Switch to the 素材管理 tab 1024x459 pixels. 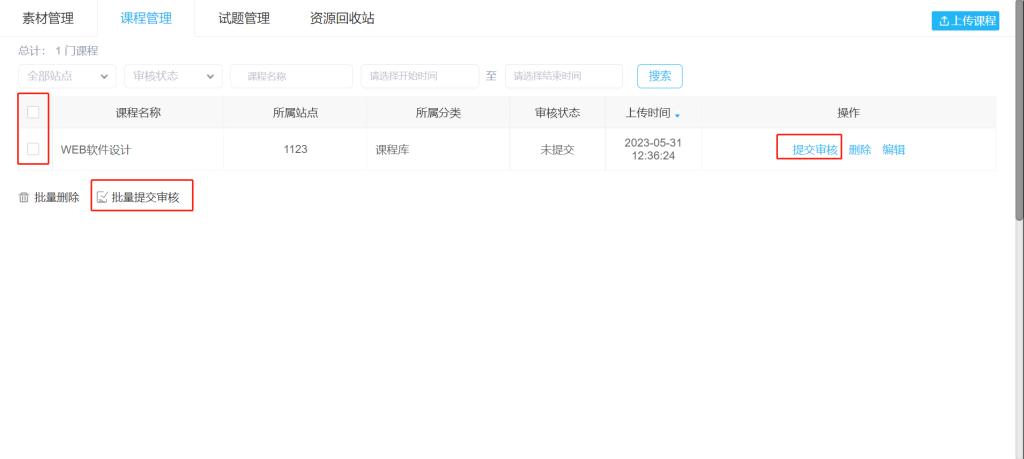coord(48,18)
